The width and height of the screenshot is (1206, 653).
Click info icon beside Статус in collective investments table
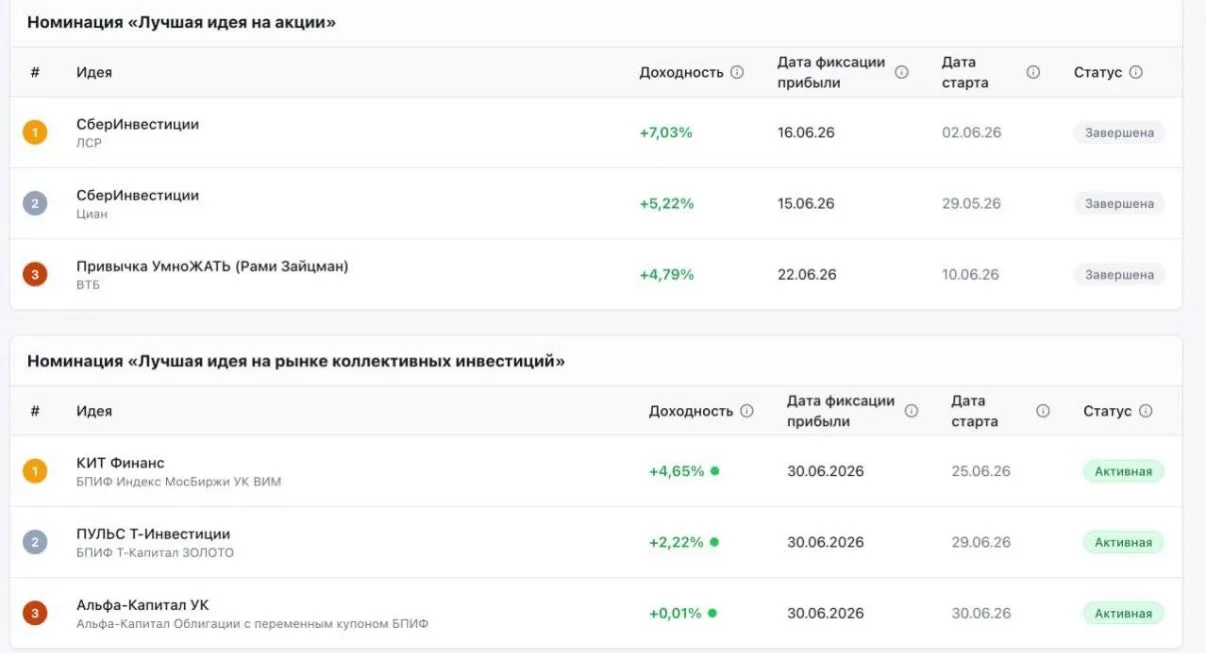click(1146, 411)
